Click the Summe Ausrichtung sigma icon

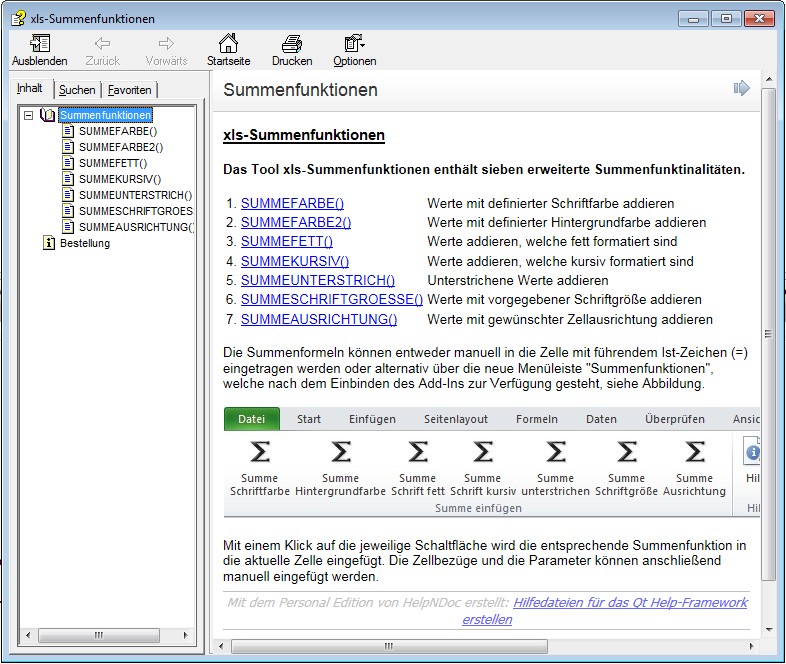694,452
